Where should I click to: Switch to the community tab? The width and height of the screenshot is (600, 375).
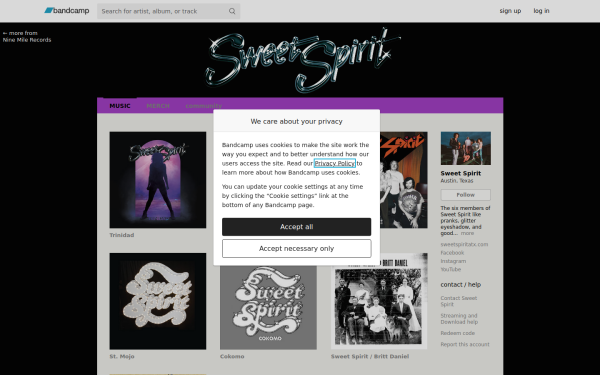click(204, 106)
